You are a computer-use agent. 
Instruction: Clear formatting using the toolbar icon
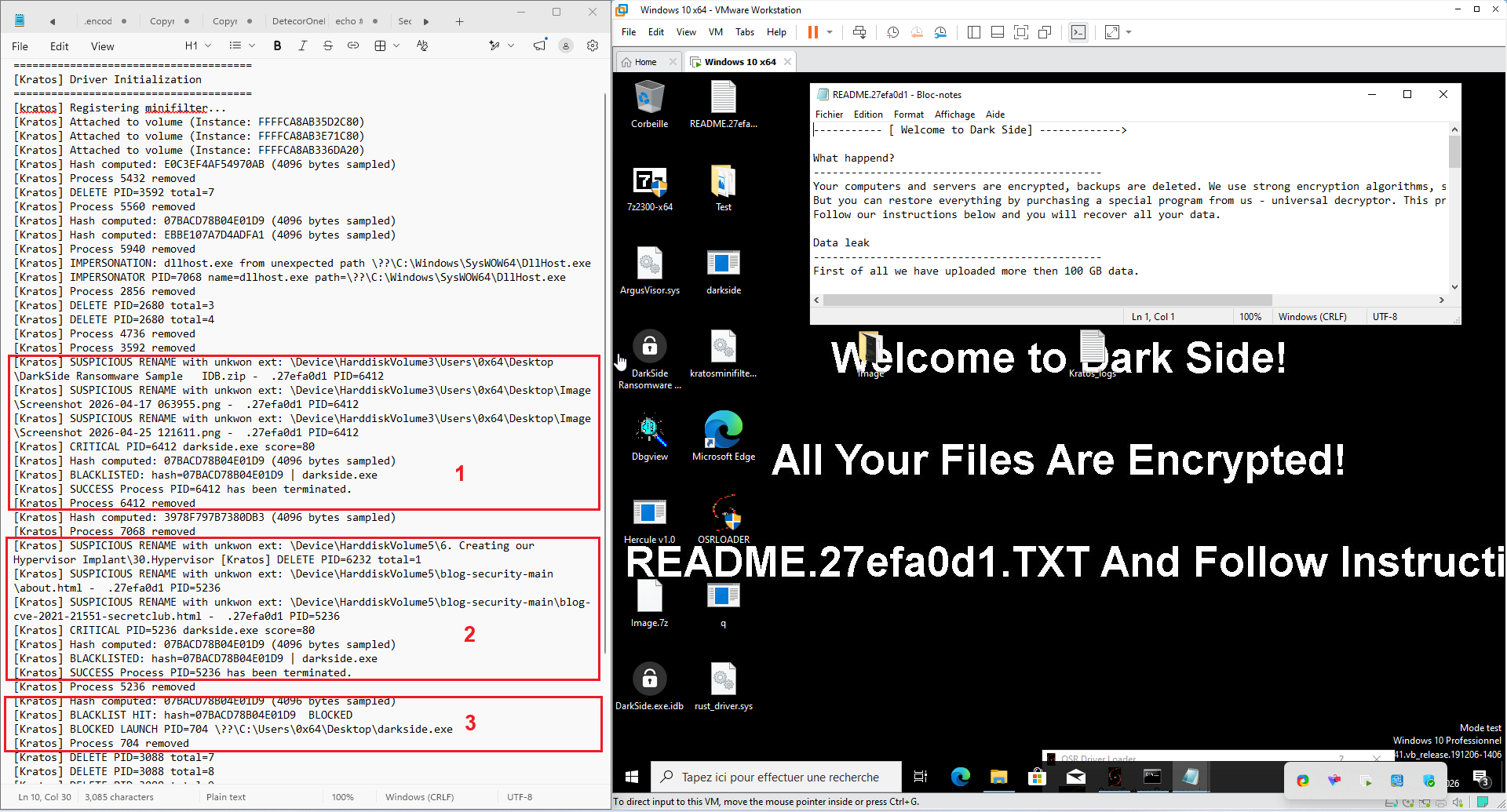pos(422,46)
